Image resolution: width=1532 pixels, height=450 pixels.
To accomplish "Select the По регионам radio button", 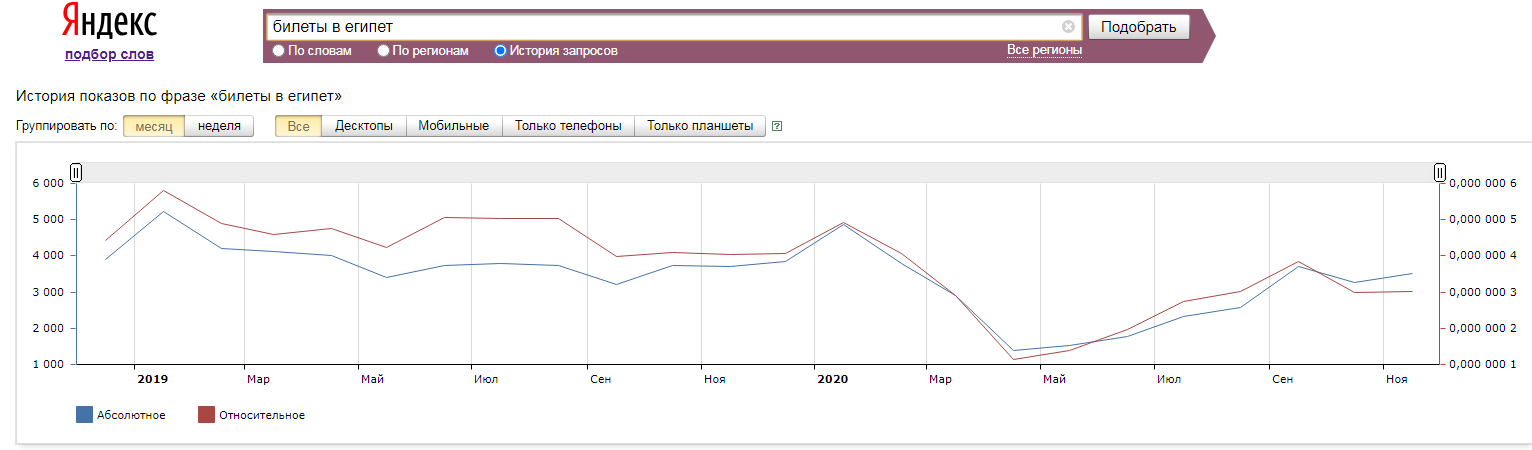I will click(383, 51).
